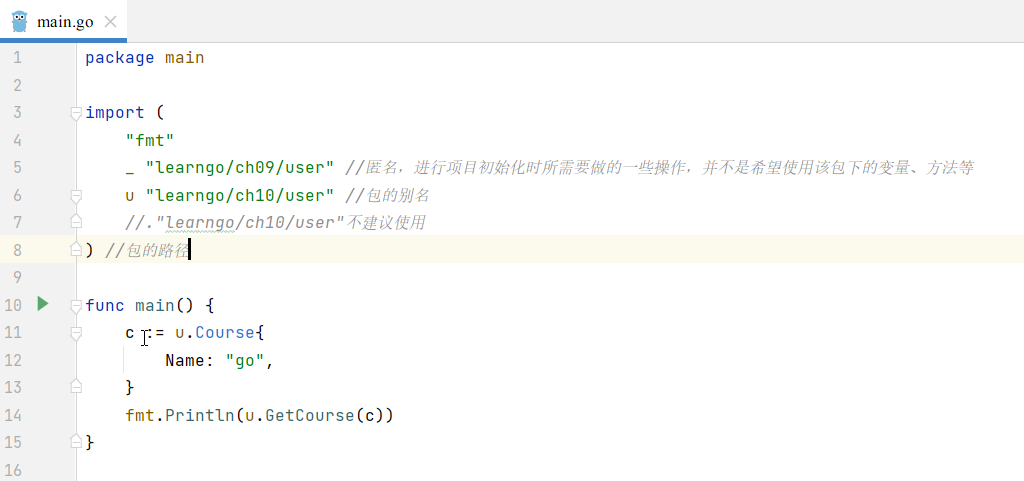This screenshot has height=481, width=1024.
Task: Click fold marker on the commented-out import line
Action: tap(76, 222)
